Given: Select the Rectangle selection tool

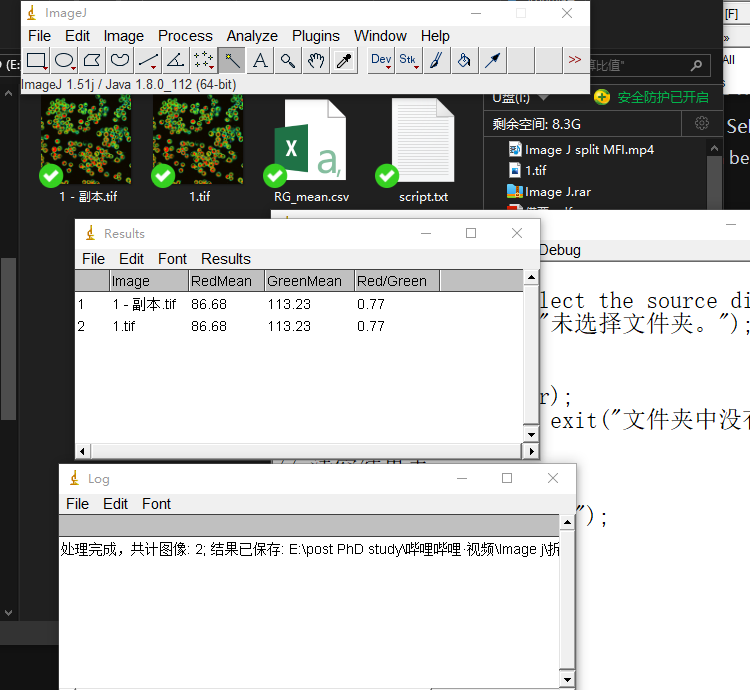Looking at the screenshot, I should tap(36, 61).
